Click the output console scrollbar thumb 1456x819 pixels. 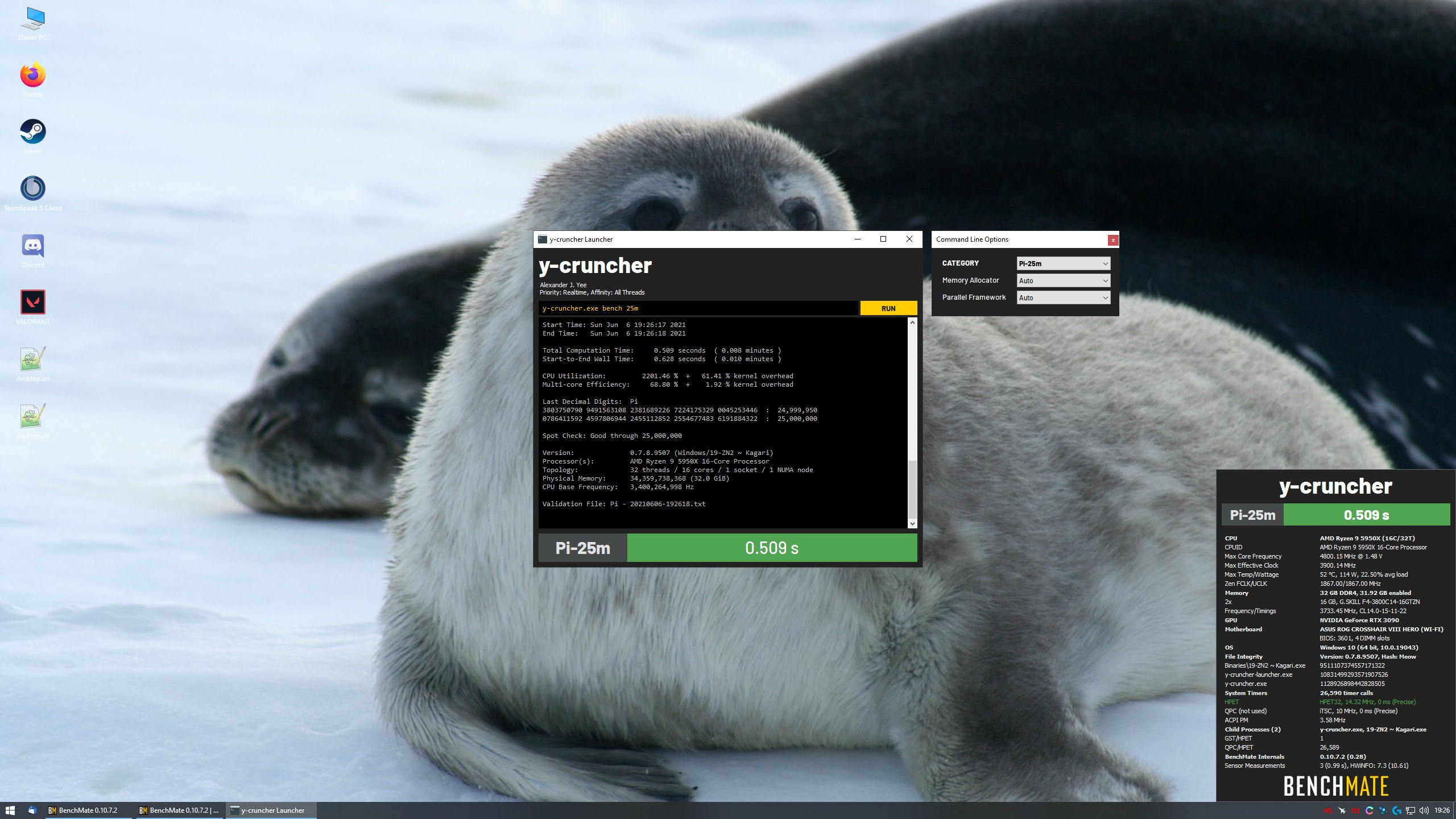[x=912, y=489]
